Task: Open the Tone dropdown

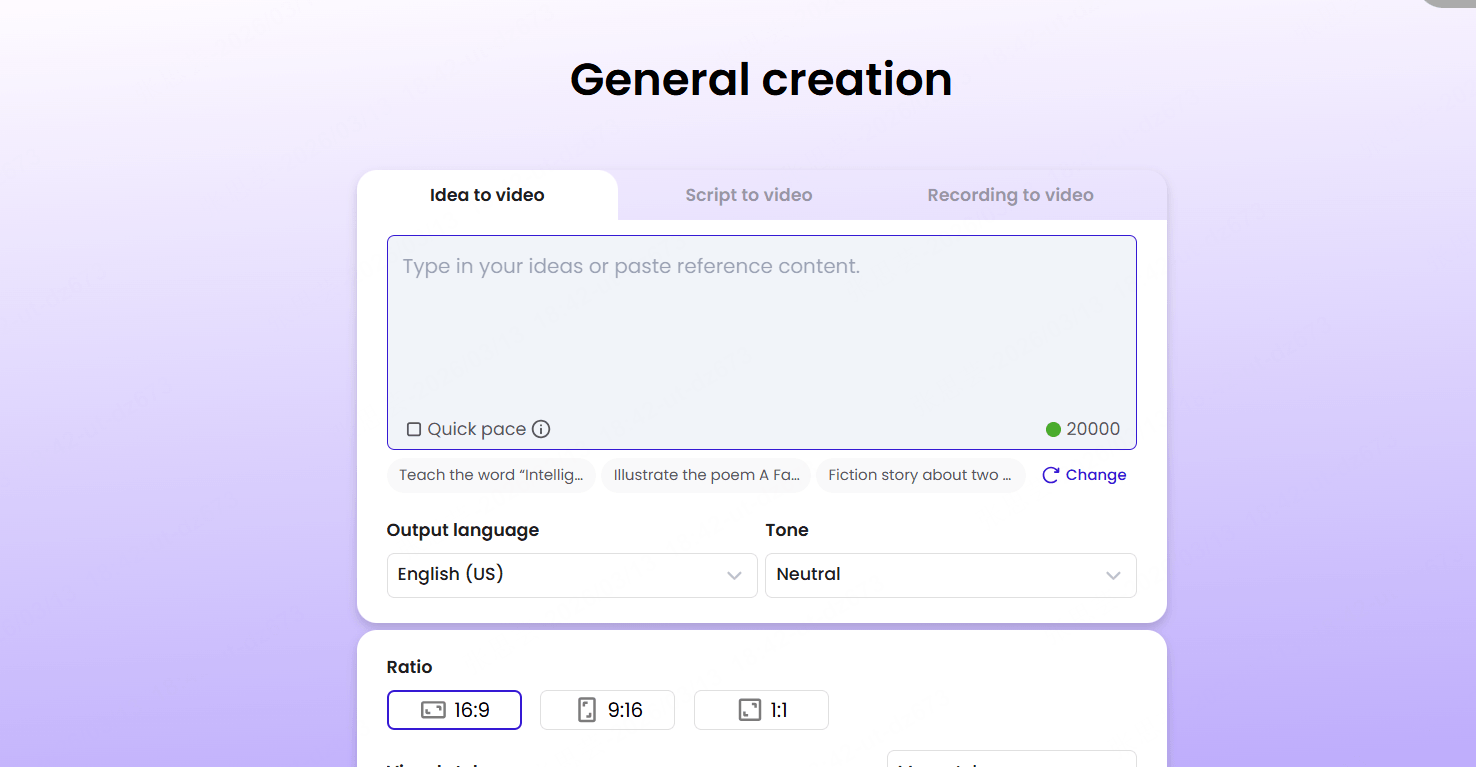Action: click(950, 575)
